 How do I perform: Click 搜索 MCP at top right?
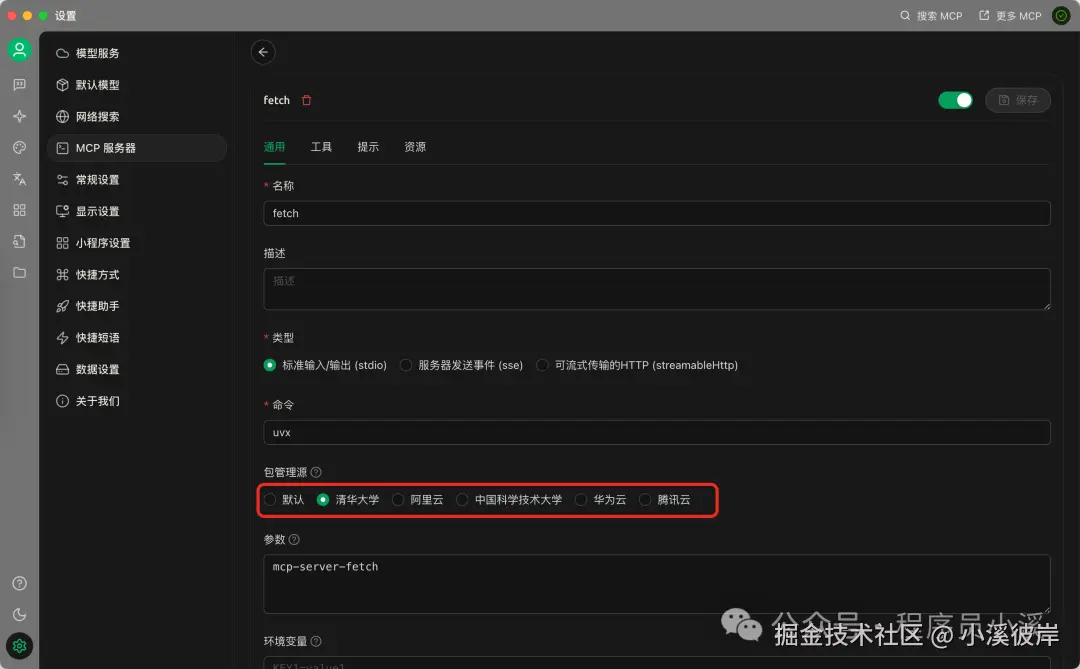click(931, 16)
